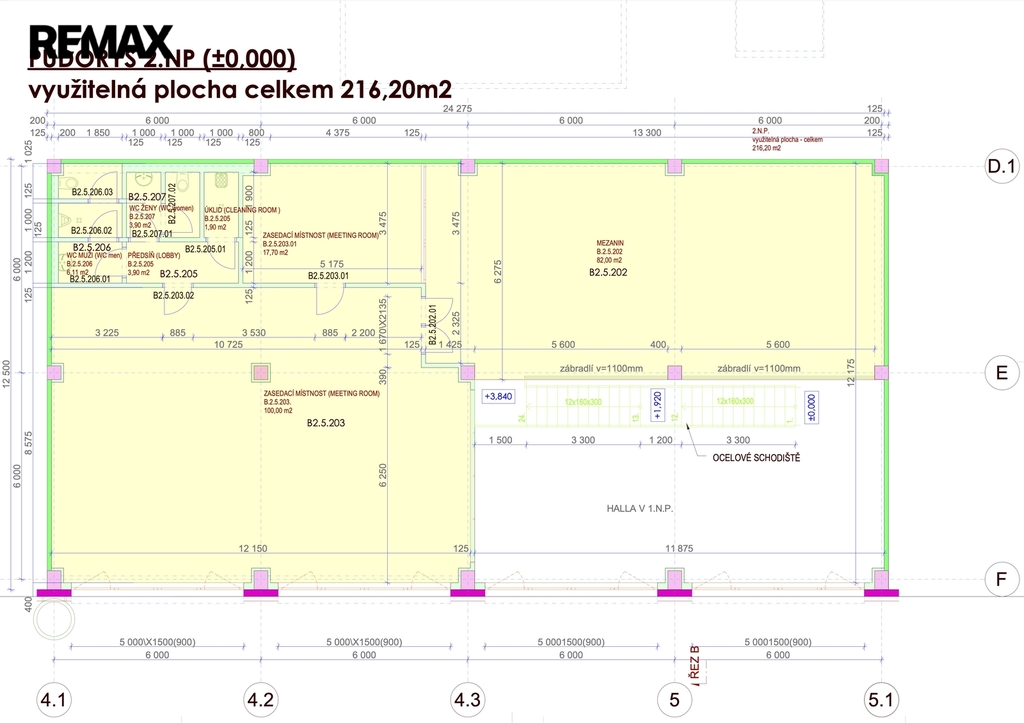Click the OCELOVÉ SCHODIŠTĚ label
The width and height of the screenshot is (1024, 723).
758,455
